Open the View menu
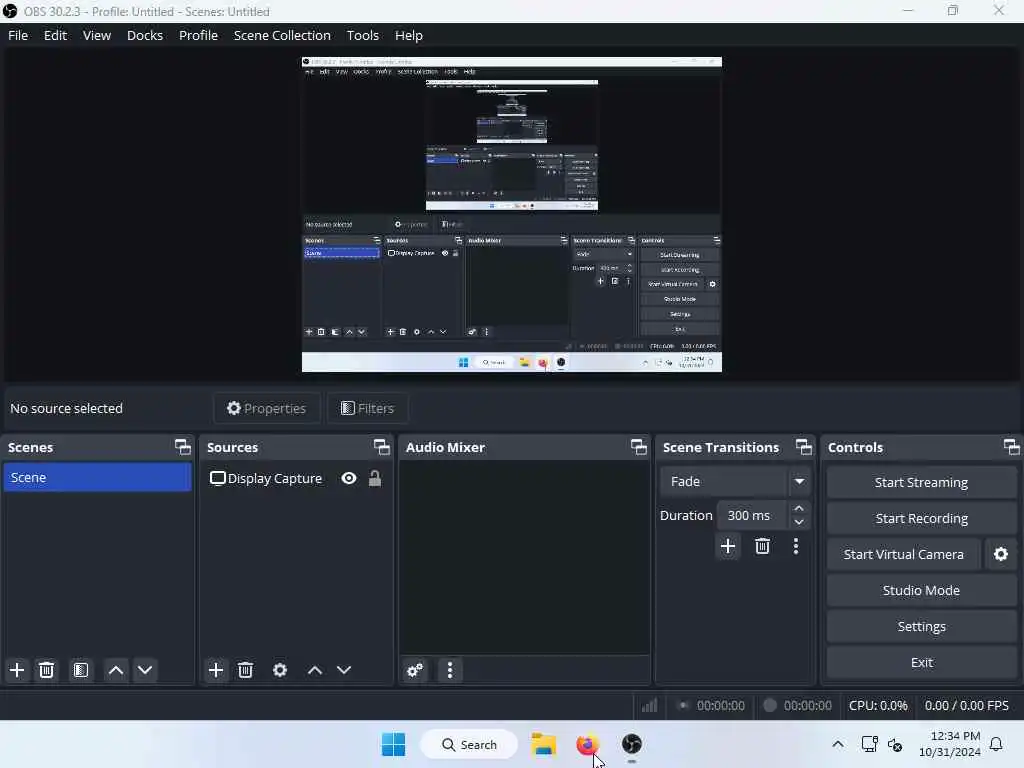The width and height of the screenshot is (1024, 768). 97,35
